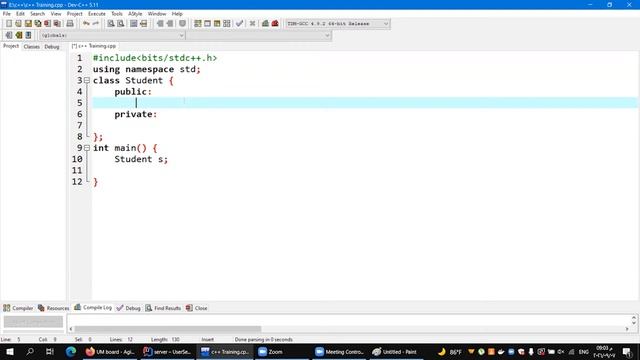Click the Toggle Bookmark shield icon
The height and width of the screenshot is (360, 640).
coord(182,24)
